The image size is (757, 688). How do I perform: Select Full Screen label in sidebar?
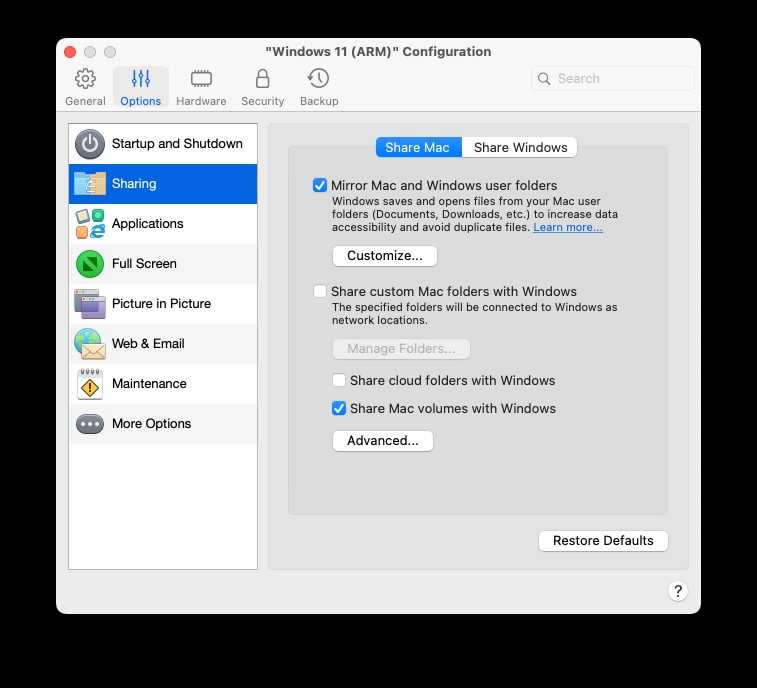click(x=144, y=264)
